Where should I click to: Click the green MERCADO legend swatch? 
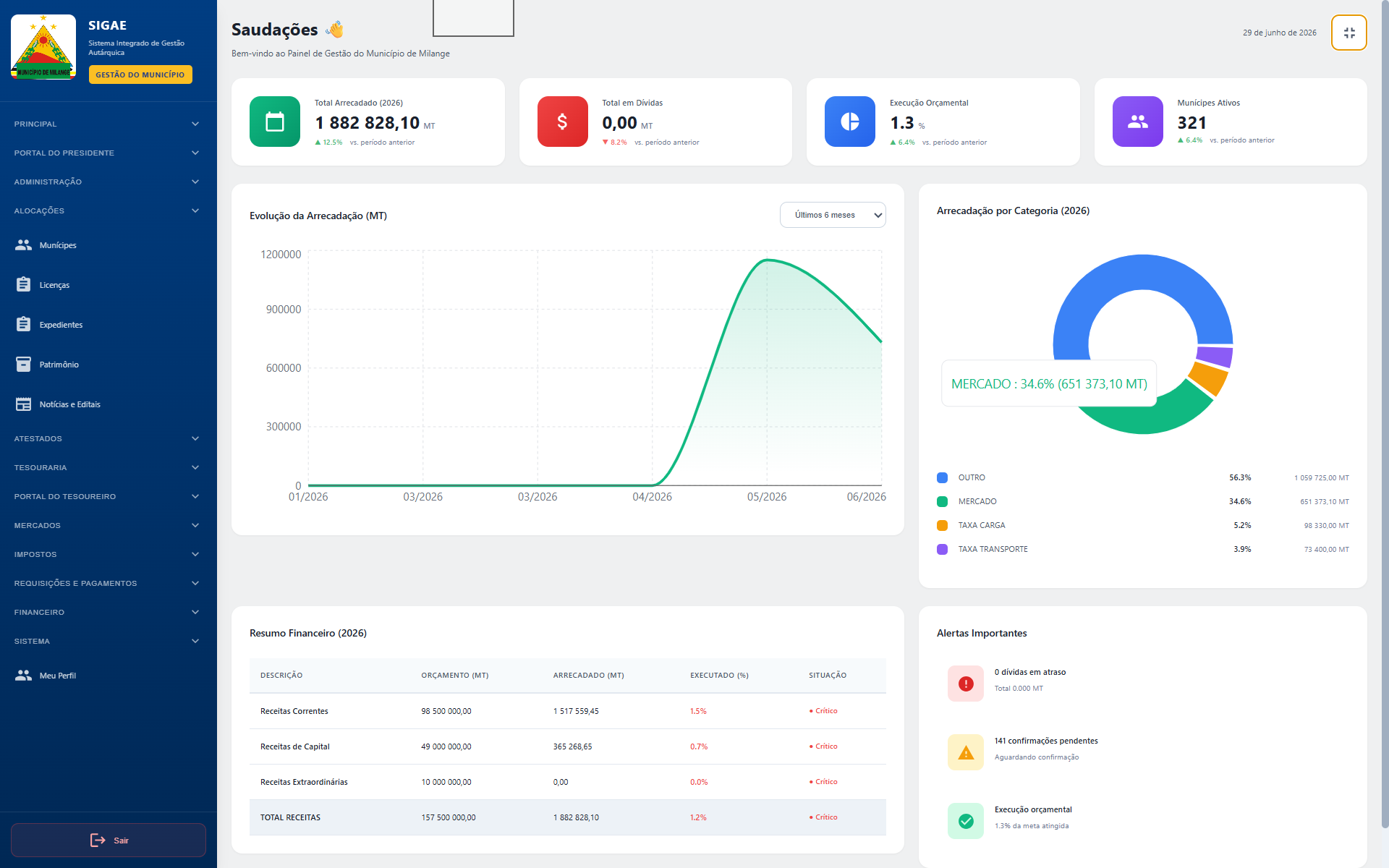pyautogui.click(x=942, y=501)
